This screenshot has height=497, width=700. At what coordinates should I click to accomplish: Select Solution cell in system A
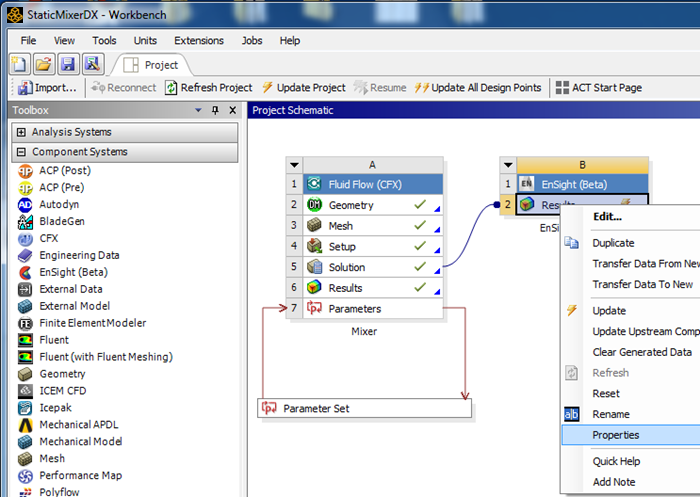(x=373, y=267)
